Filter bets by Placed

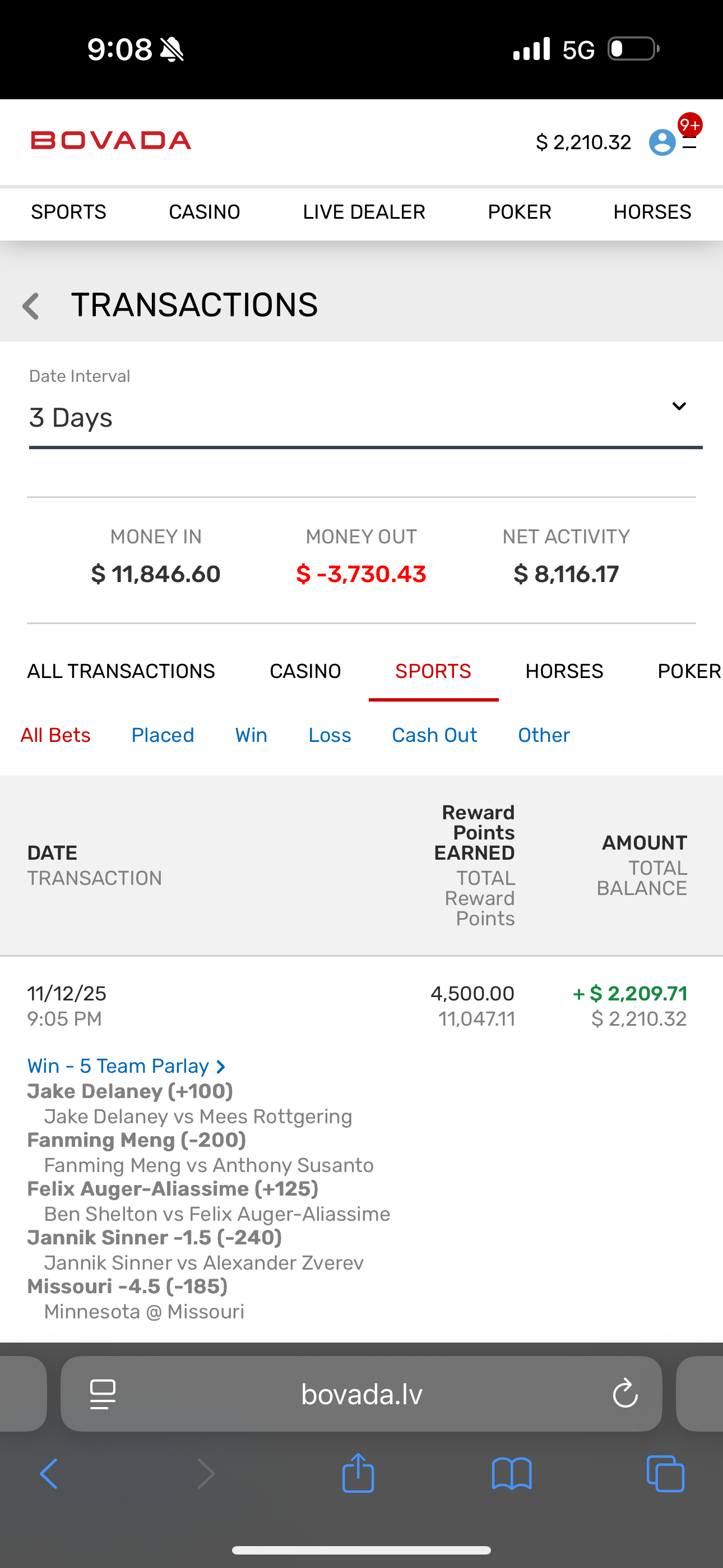pyautogui.click(x=163, y=735)
